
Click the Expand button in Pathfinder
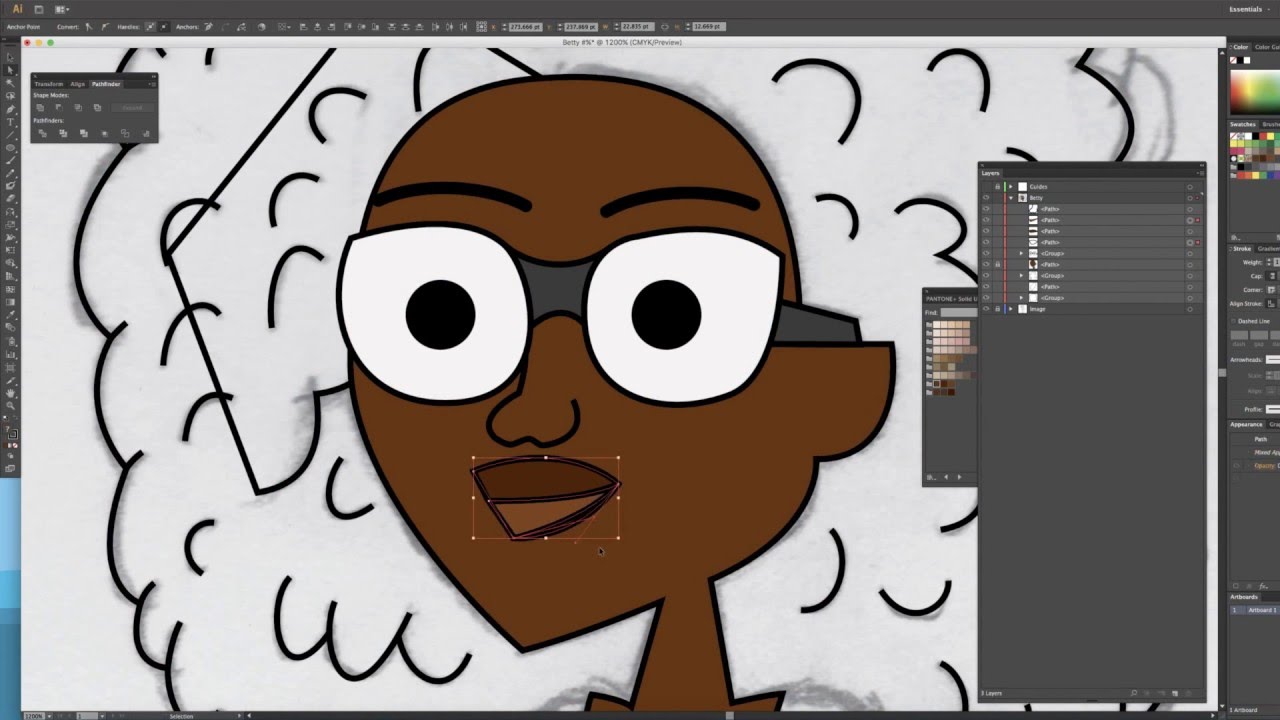[x=132, y=107]
